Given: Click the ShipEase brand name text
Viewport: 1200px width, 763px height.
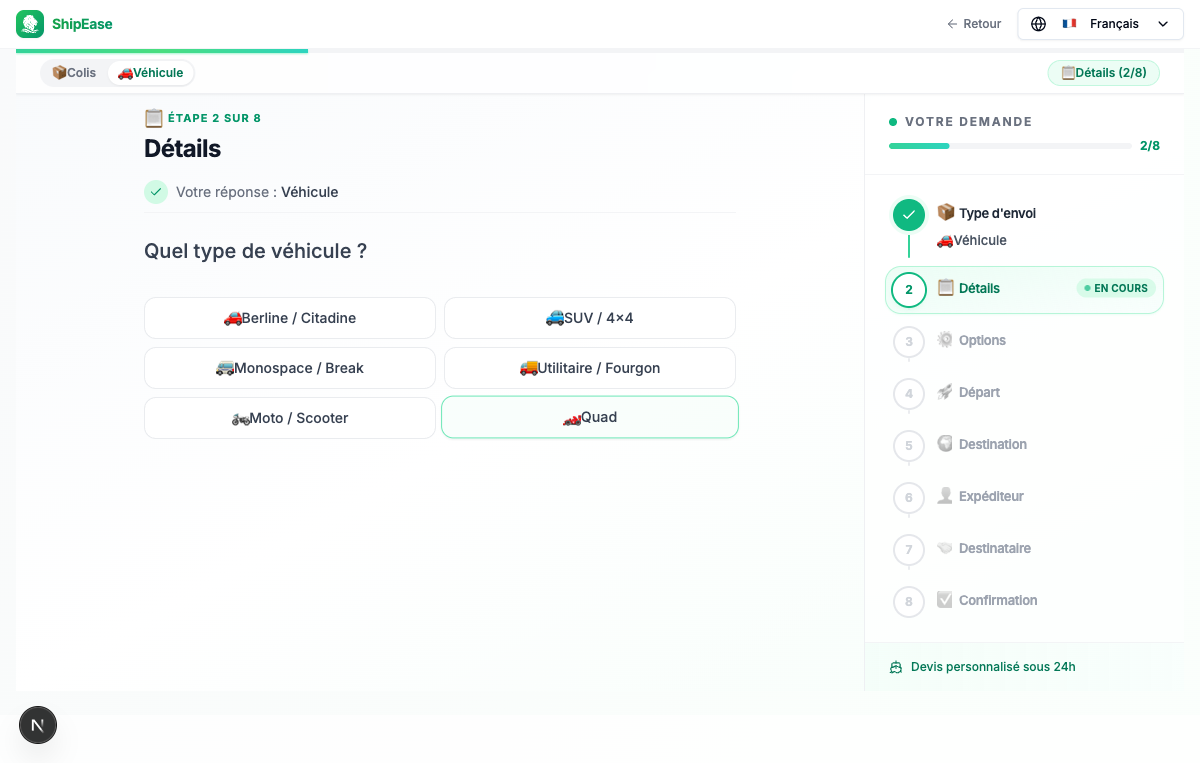Looking at the screenshot, I should (x=82, y=24).
